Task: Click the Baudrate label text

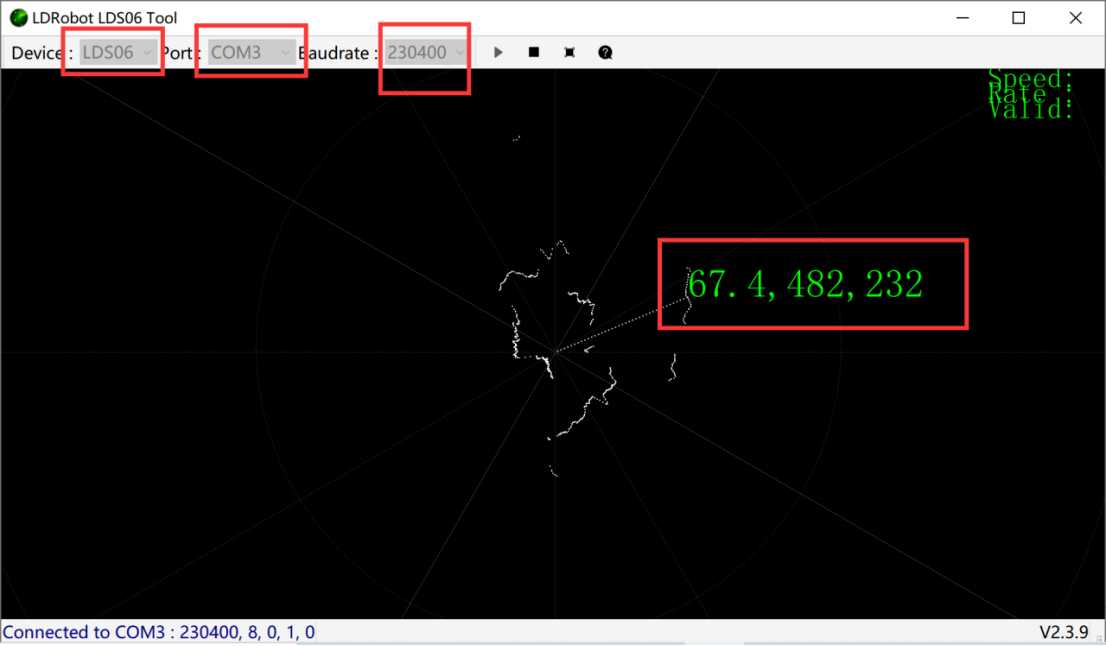Action: [x=338, y=53]
